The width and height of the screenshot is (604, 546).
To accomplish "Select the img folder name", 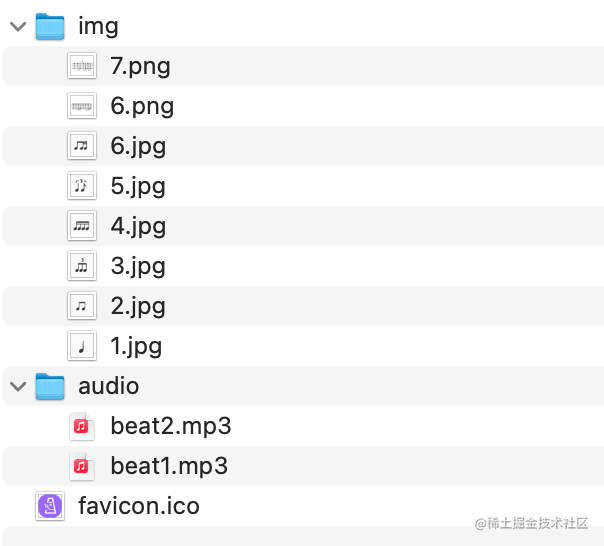I will (98, 27).
